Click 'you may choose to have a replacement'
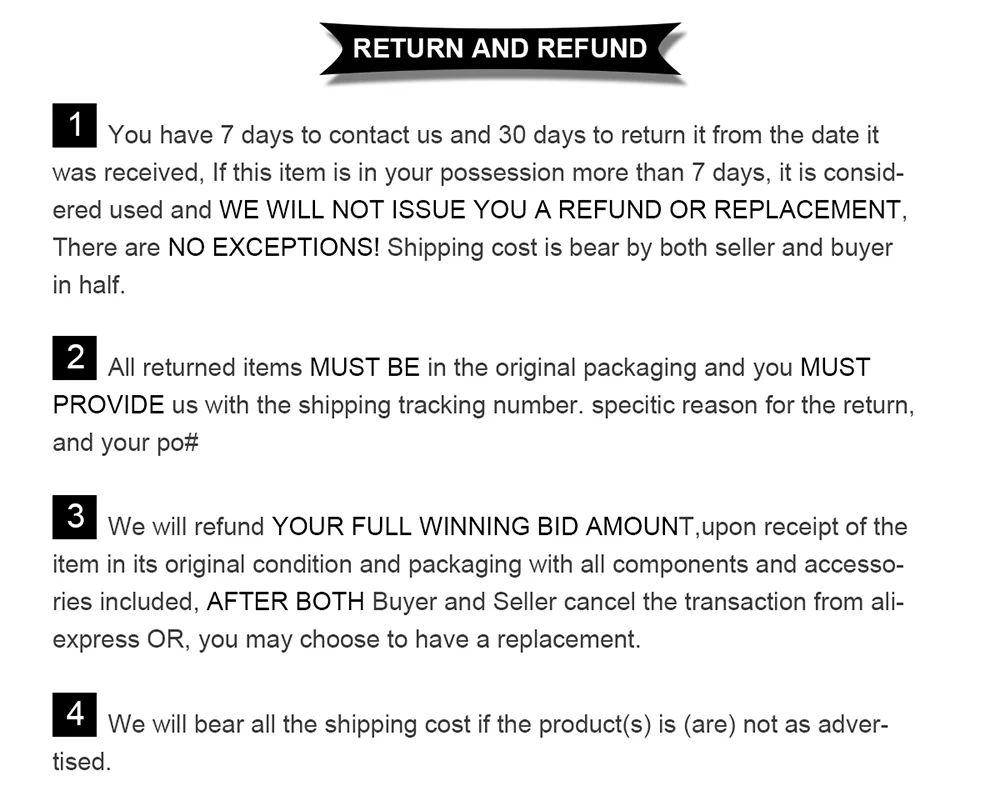Screen dimensions: 1000x801 pos(419,640)
